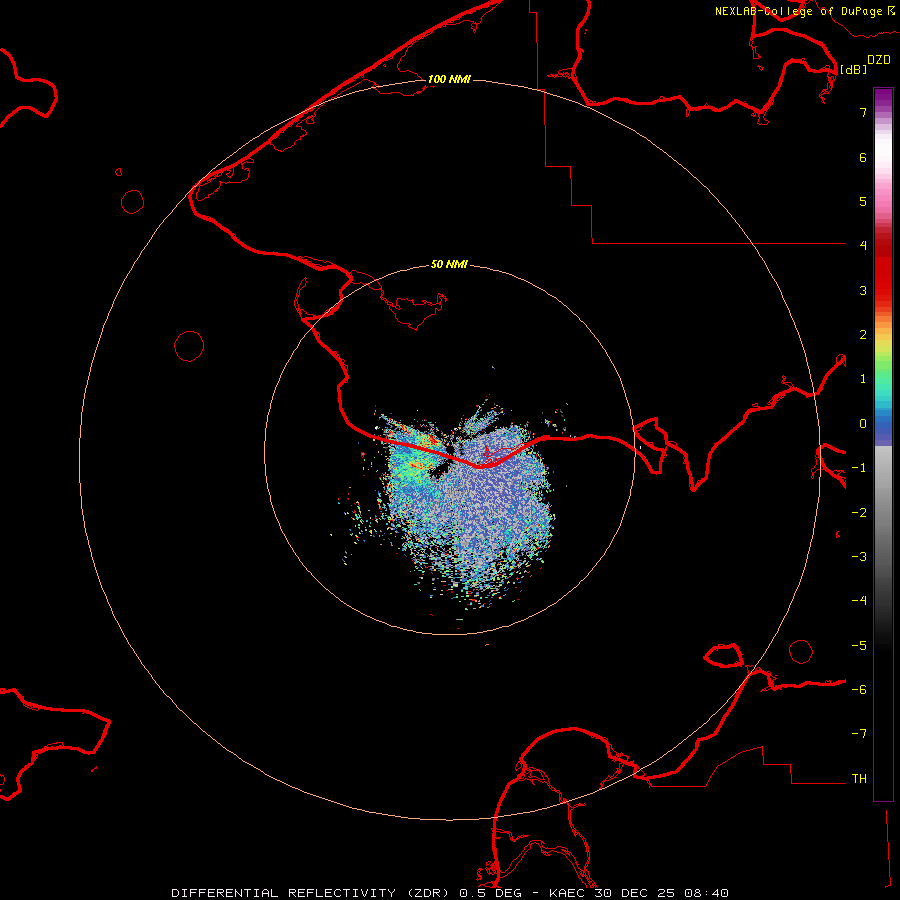Click the "100 NMI" range ring label
Screen dimensions: 900x900
click(x=449, y=79)
